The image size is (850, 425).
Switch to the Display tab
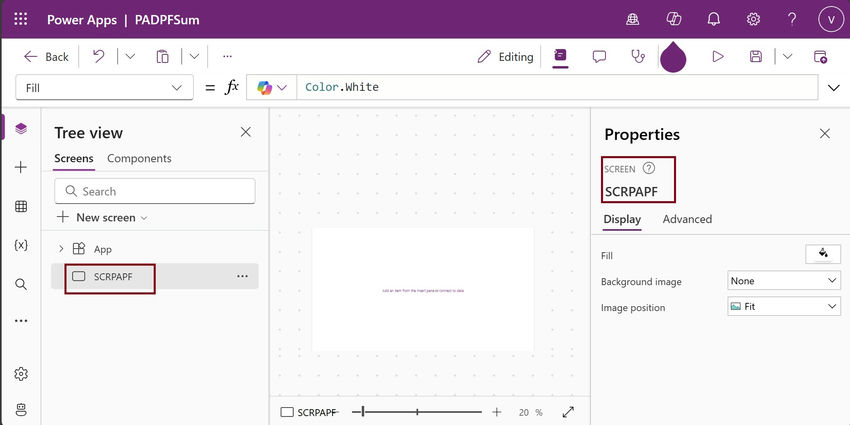622,220
